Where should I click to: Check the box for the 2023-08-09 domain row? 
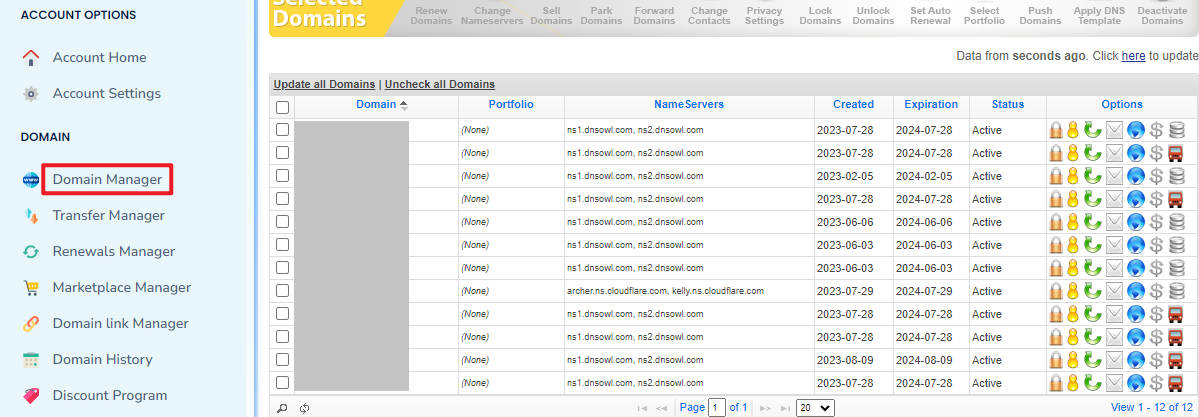tap(282, 359)
